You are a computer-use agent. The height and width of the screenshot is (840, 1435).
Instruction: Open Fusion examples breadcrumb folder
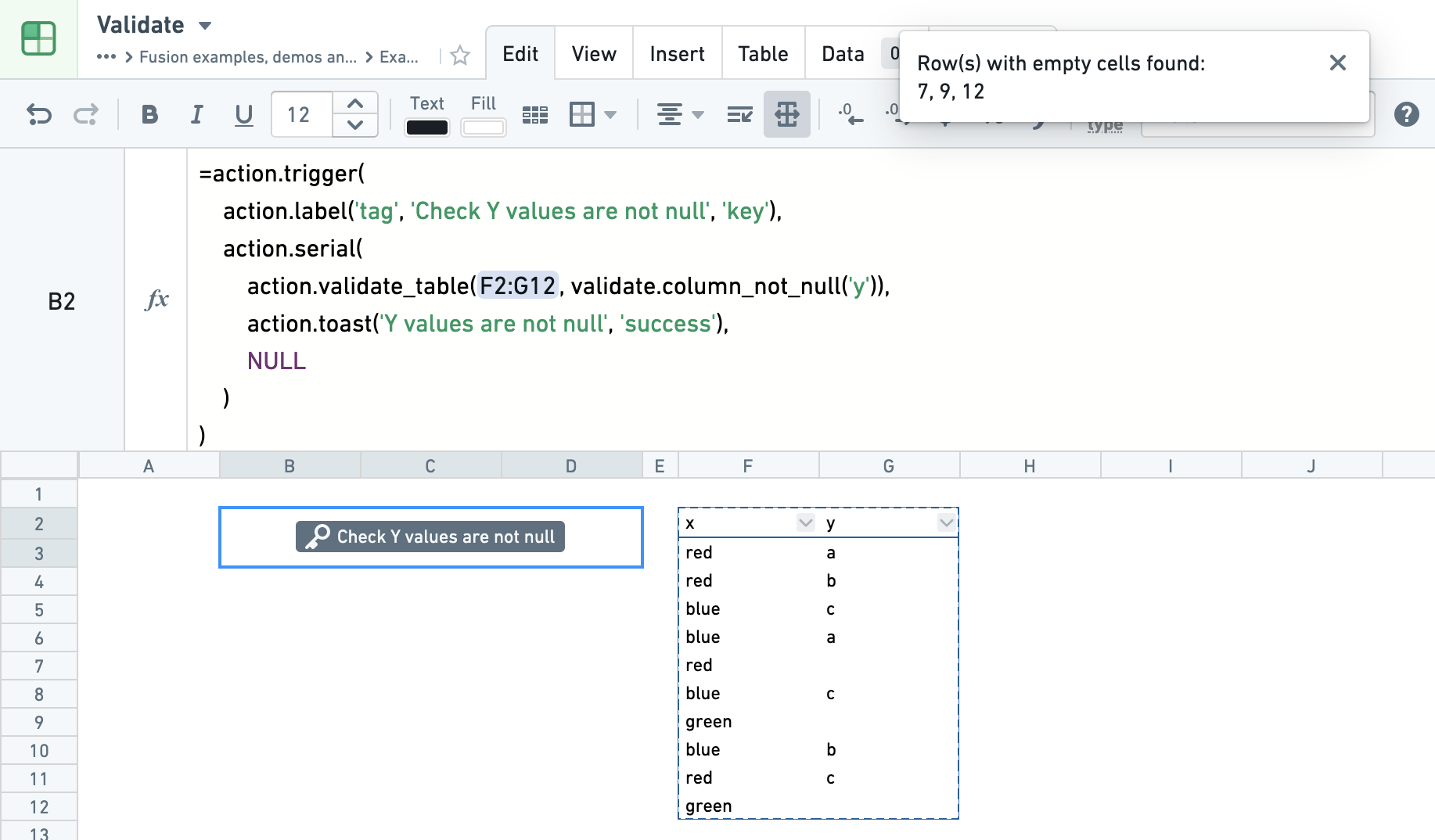tap(248, 57)
